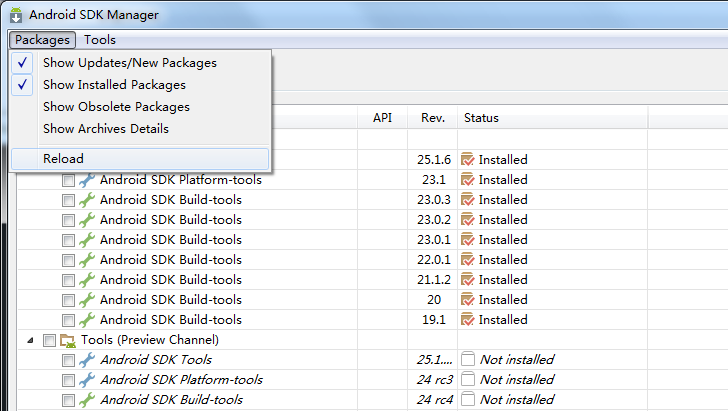Screen dimensions: 728x411
Task: Click the revision value 24 rc3
Action: tap(435, 379)
